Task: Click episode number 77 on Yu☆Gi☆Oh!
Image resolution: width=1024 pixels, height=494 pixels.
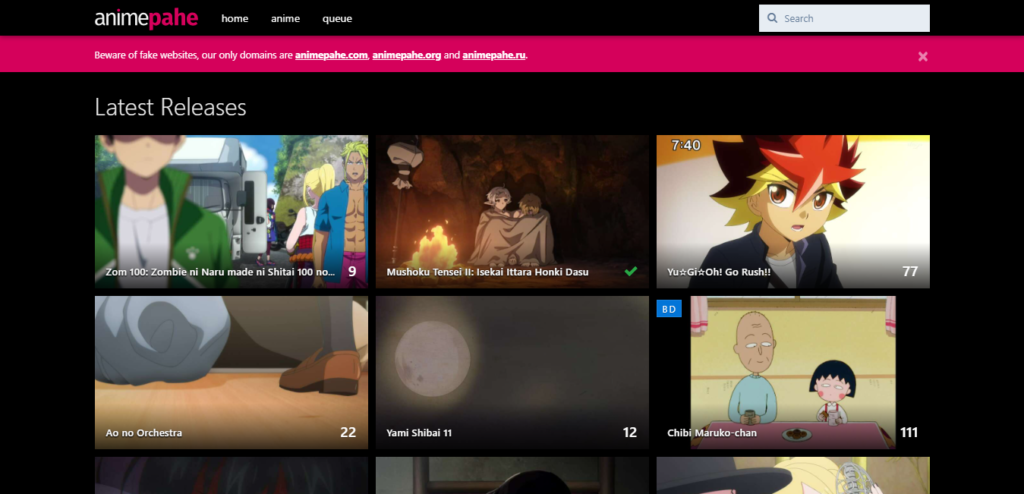Action: click(910, 271)
